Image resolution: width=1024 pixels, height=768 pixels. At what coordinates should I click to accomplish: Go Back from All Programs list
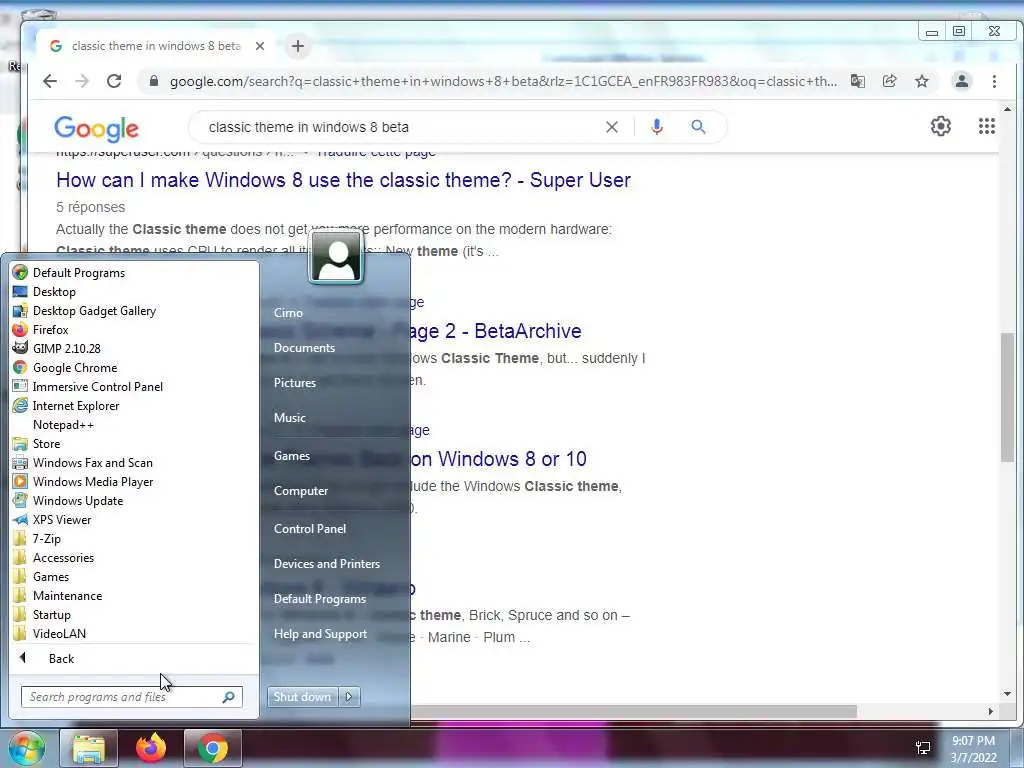coord(61,658)
